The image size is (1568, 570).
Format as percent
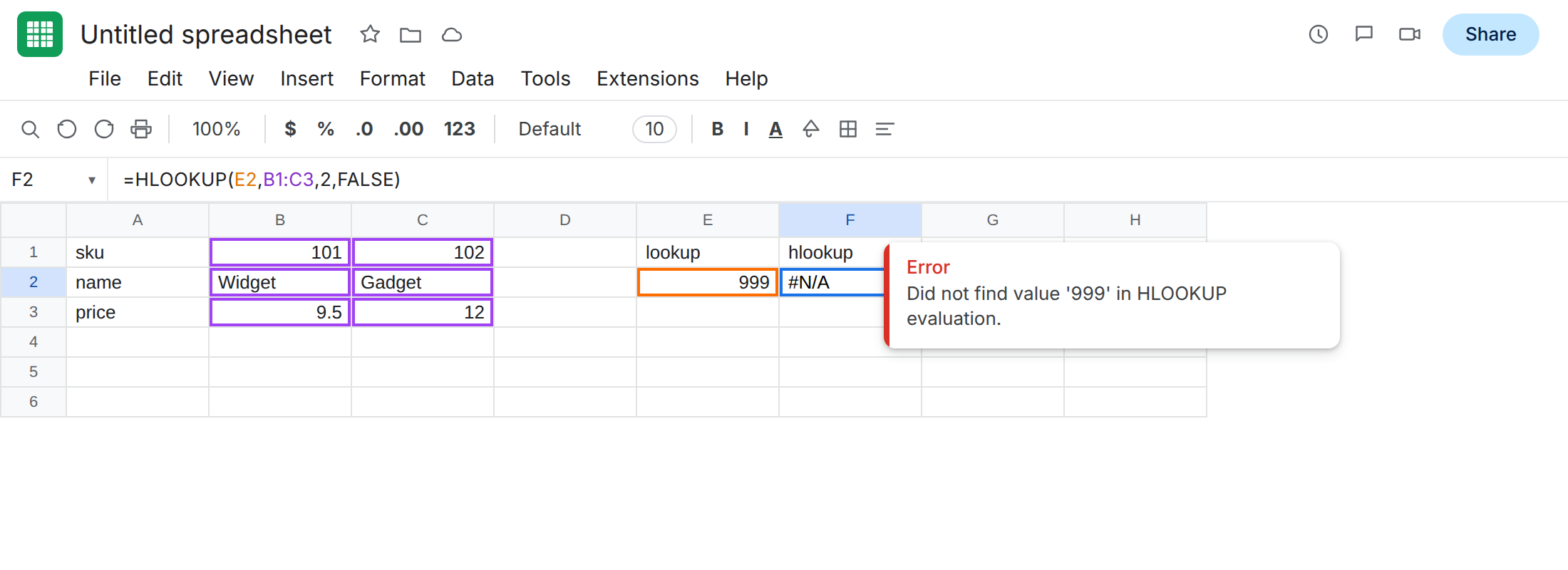point(326,129)
